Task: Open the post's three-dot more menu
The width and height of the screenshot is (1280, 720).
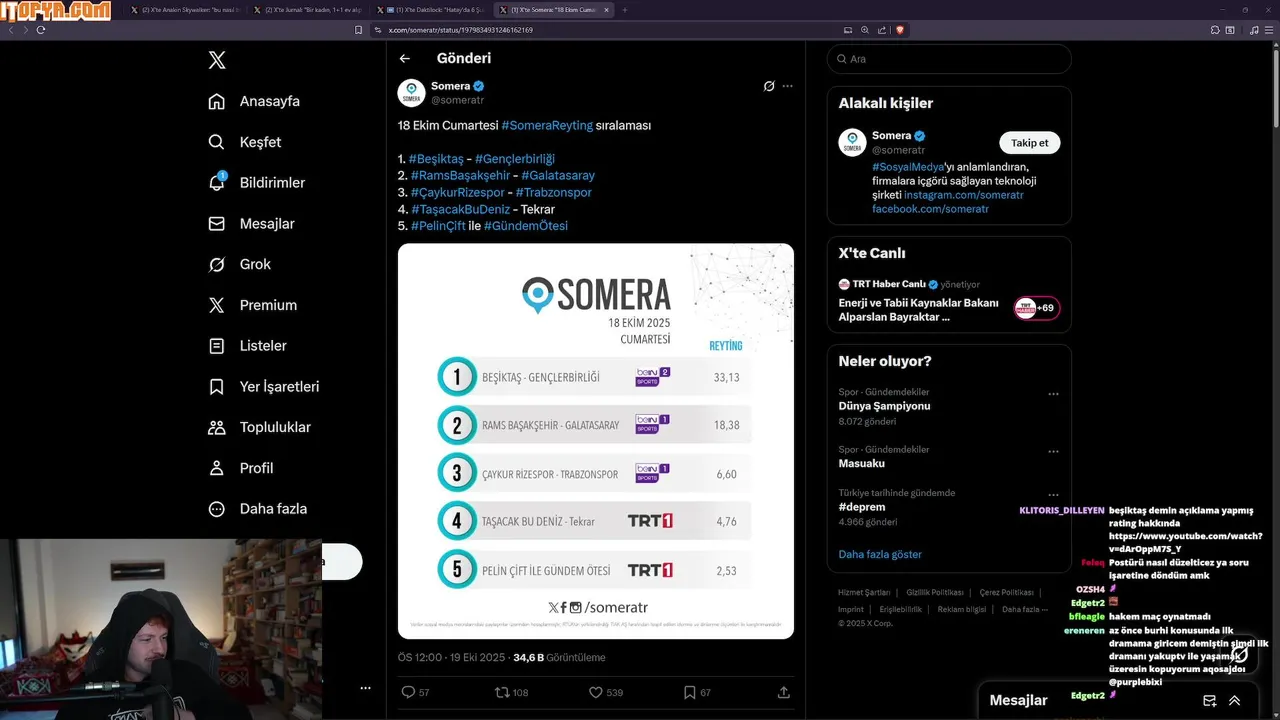Action: (787, 86)
